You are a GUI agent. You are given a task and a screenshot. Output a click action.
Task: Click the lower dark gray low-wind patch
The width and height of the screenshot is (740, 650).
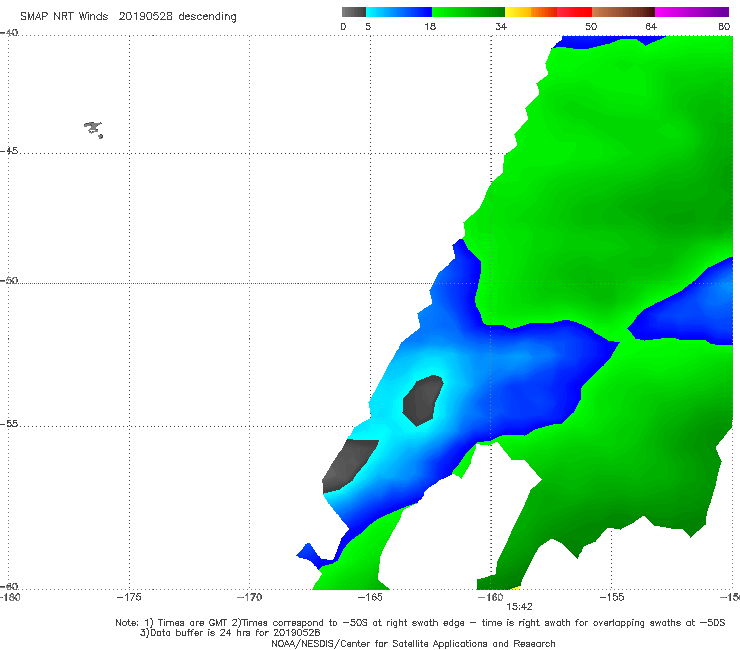click(x=349, y=465)
